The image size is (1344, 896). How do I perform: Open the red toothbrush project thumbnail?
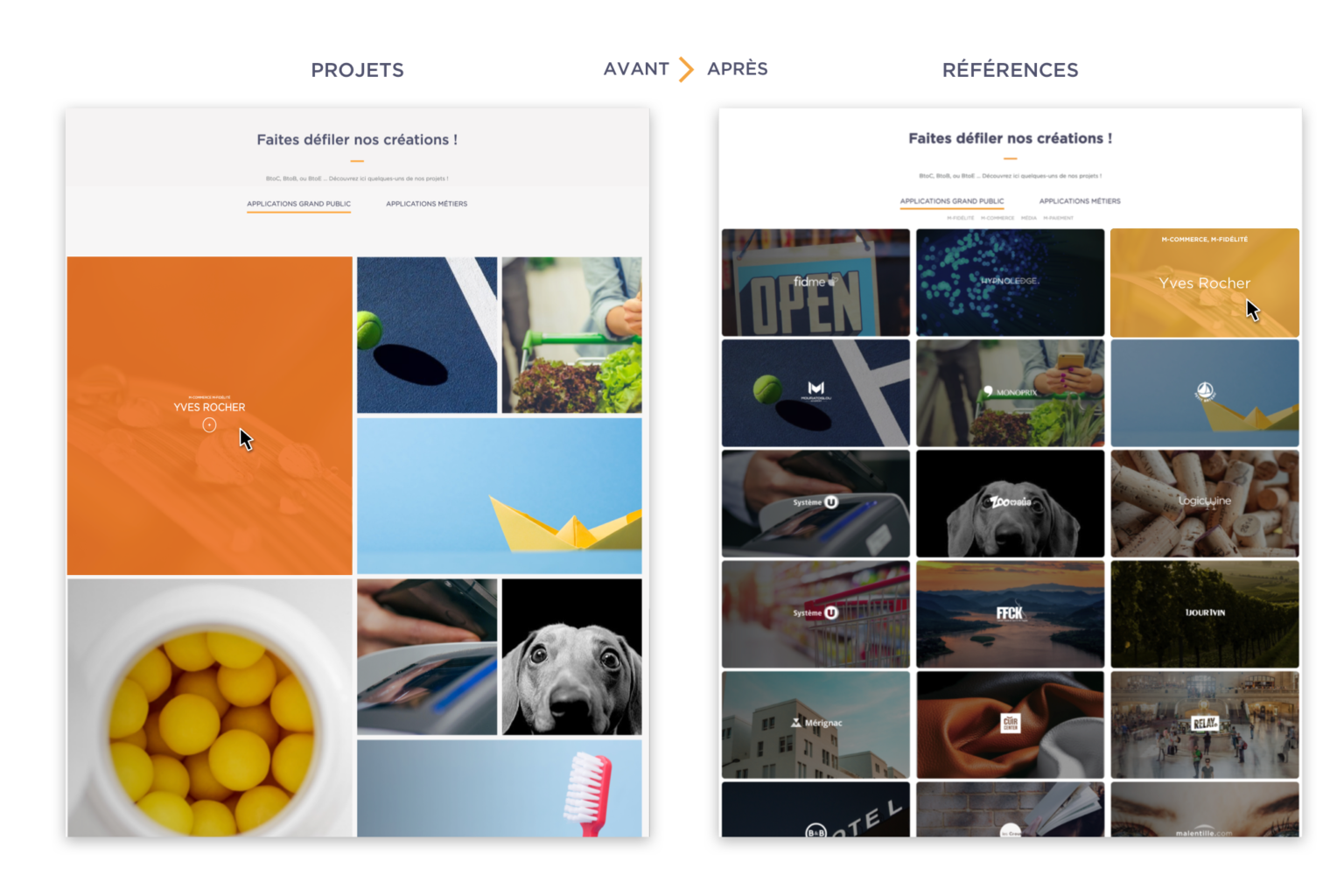(x=499, y=788)
